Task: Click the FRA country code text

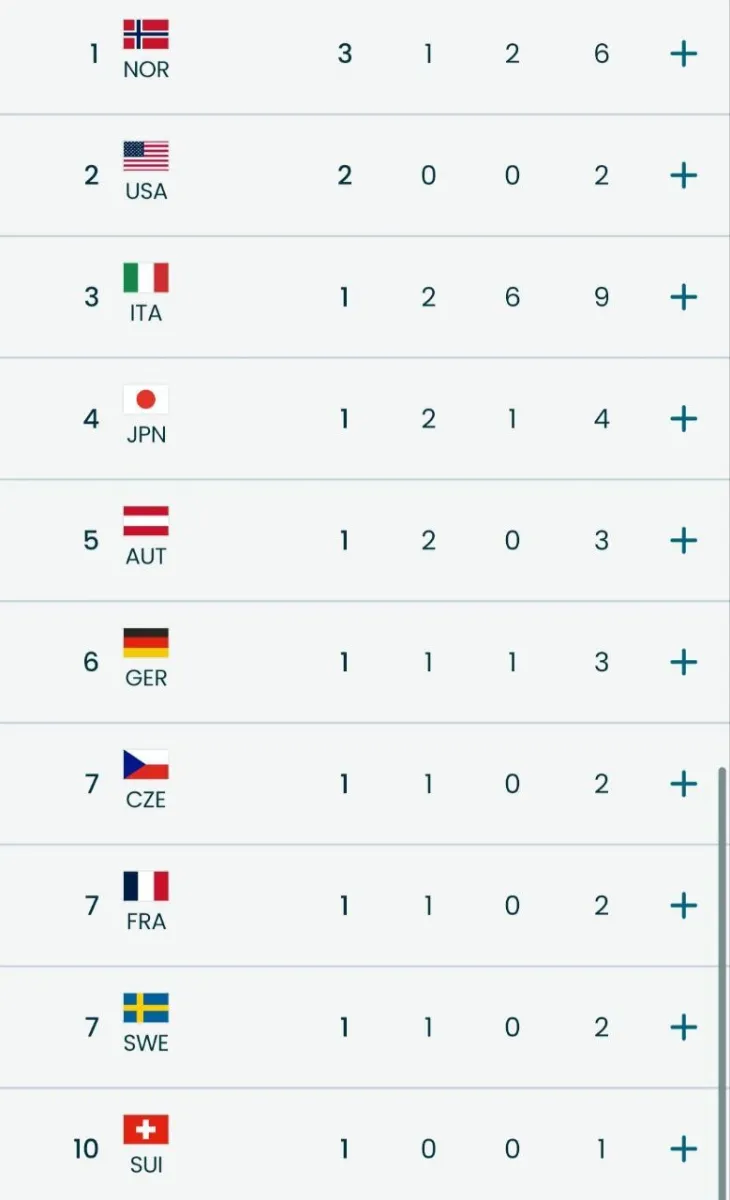Action: click(146, 922)
